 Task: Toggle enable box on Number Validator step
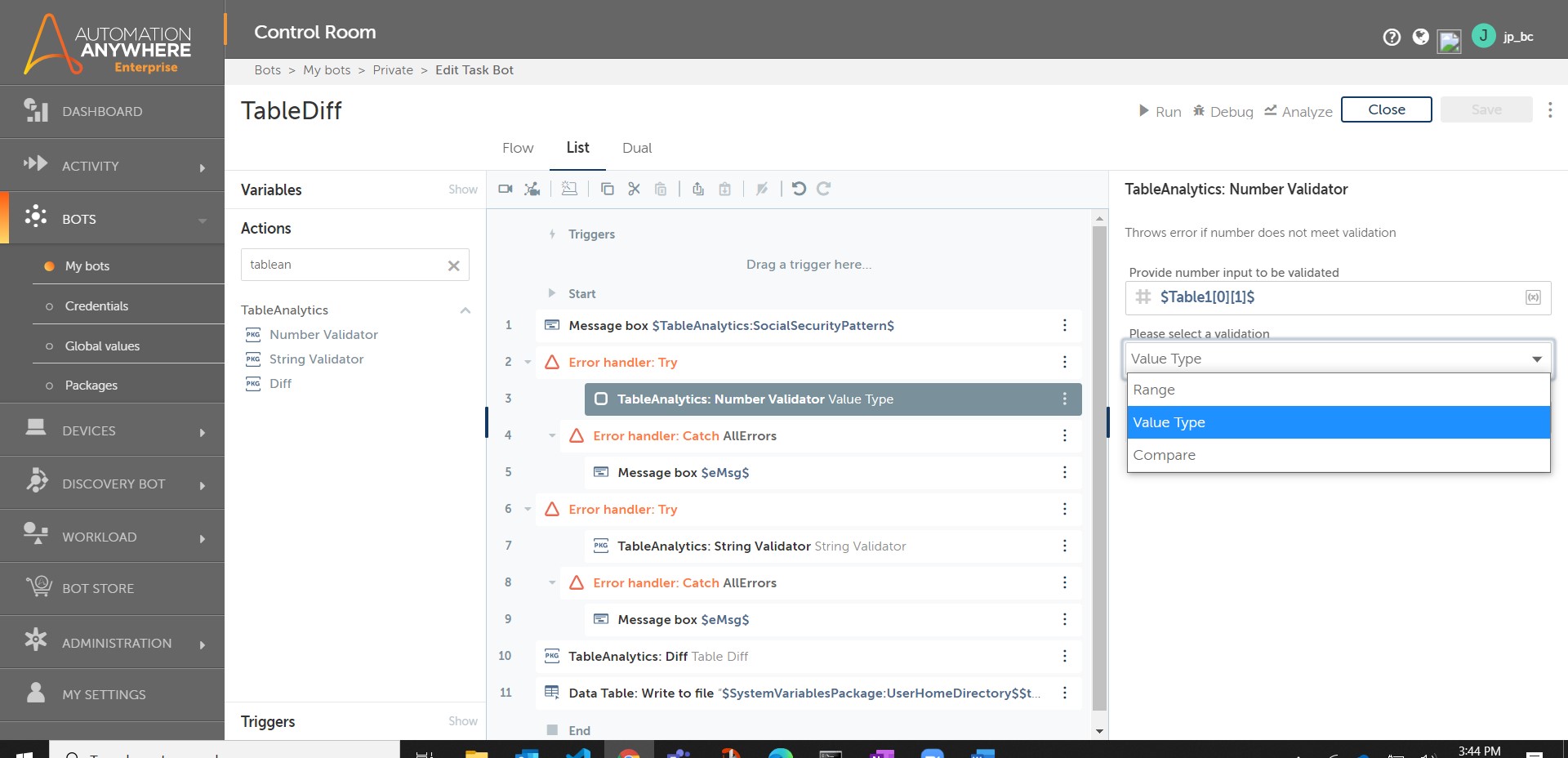(x=601, y=399)
